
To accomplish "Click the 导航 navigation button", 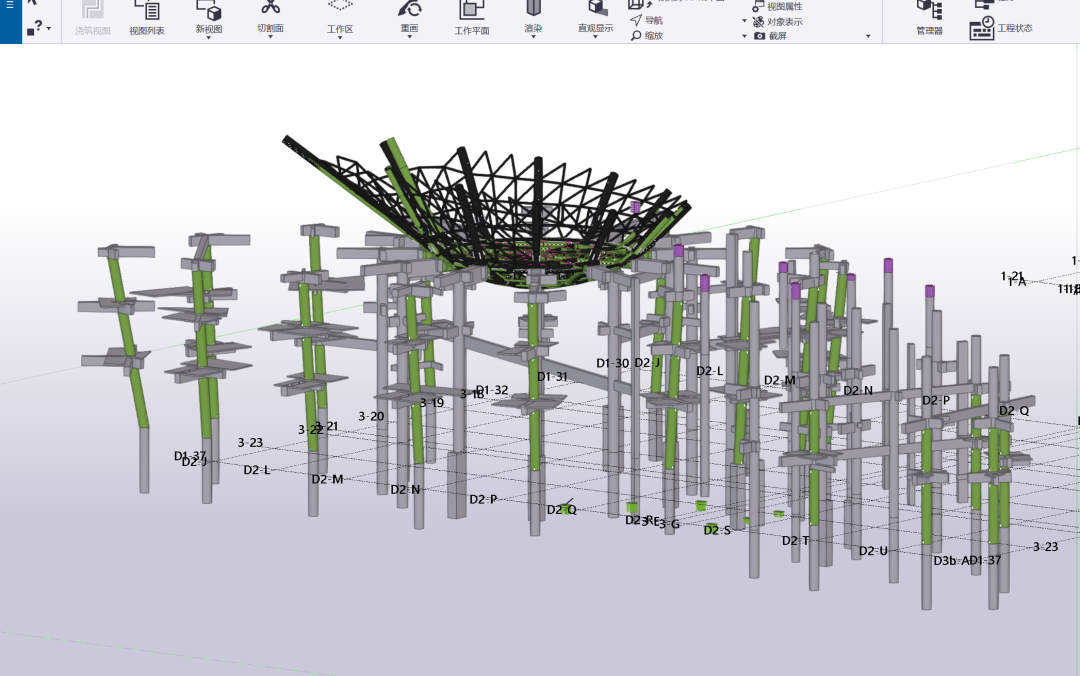I will 647,21.
